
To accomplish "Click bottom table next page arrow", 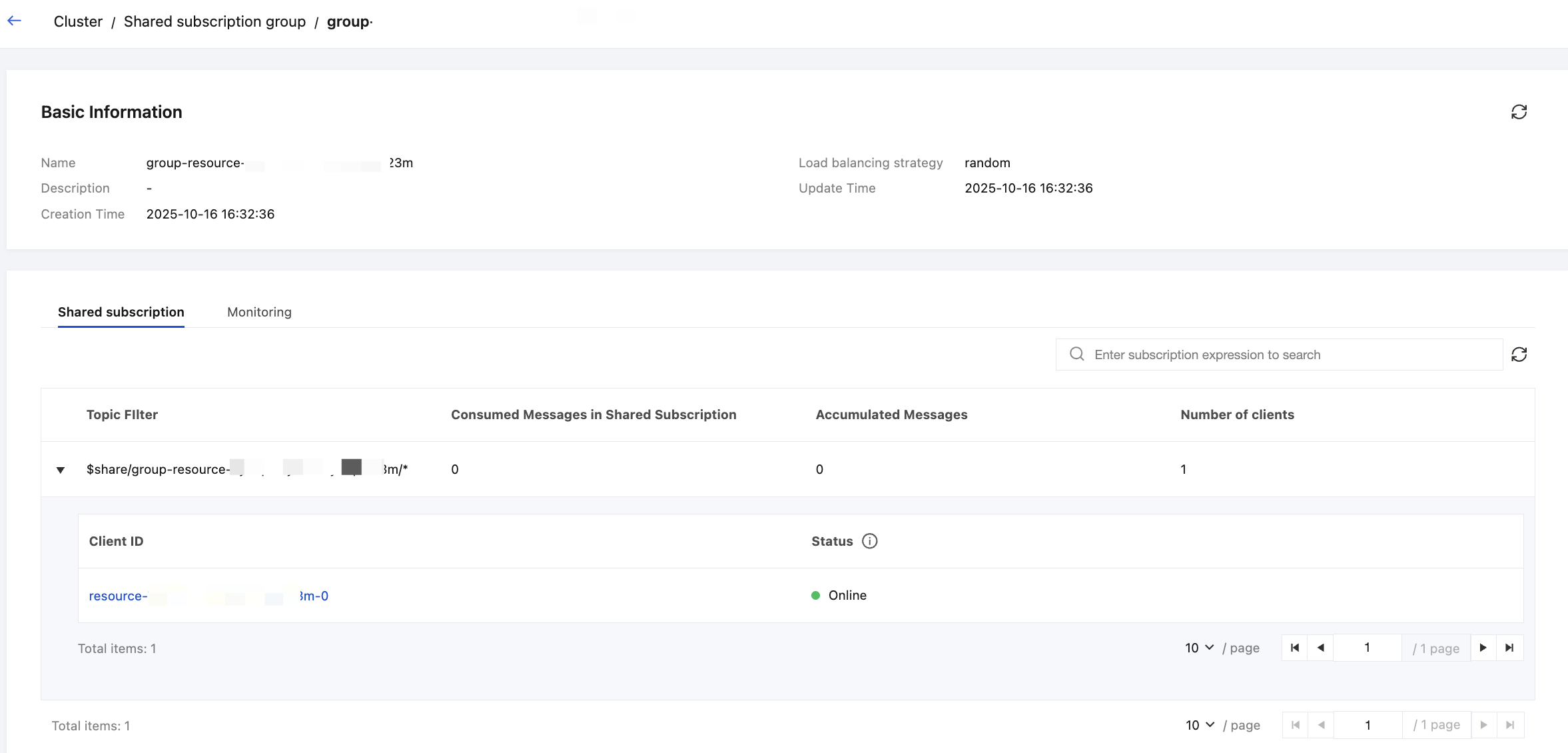I will click(x=1484, y=725).
